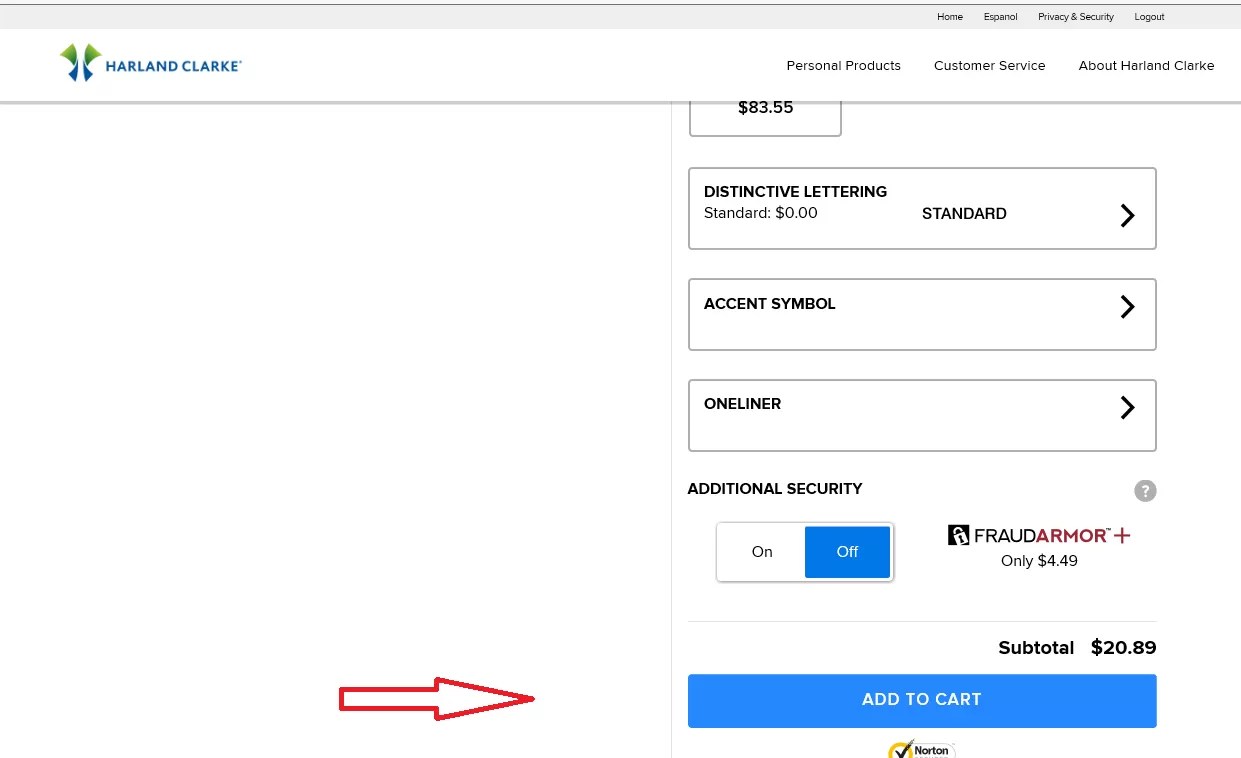Image resolution: width=1241 pixels, height=758 pixels.
Task: Expand the Distinctive Lettering chevron
Action: point(1127,215)
